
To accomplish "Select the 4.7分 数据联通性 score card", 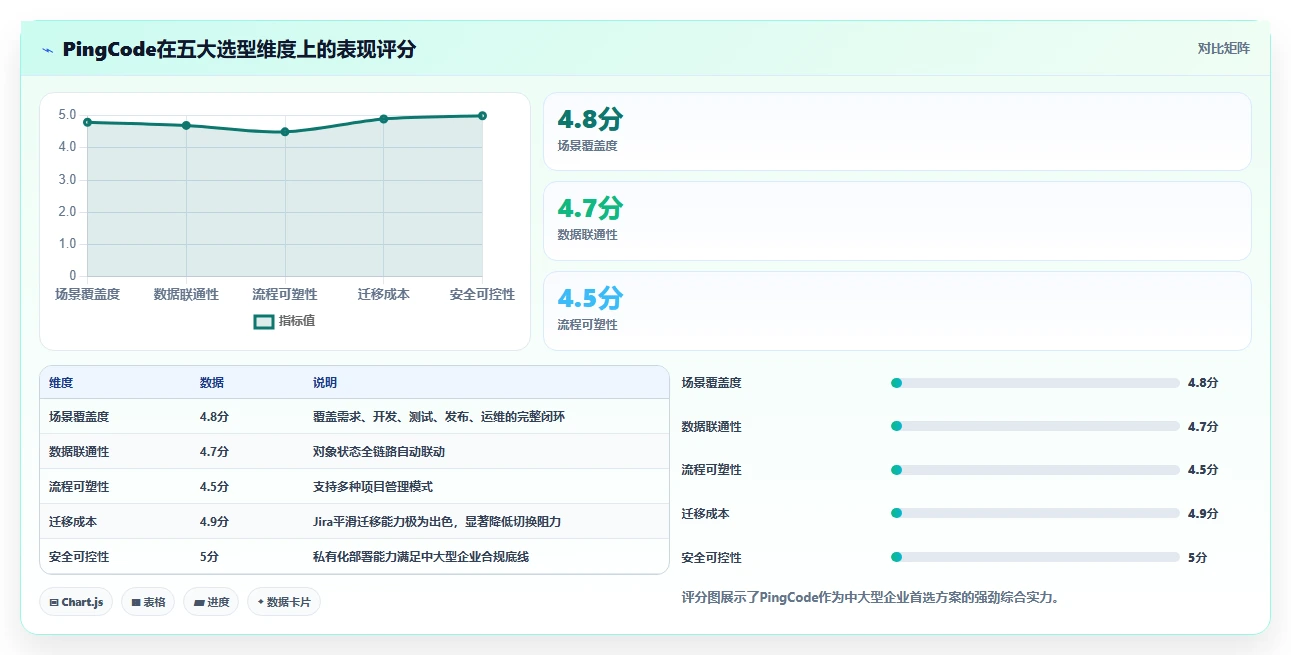I will click(897, 221).
